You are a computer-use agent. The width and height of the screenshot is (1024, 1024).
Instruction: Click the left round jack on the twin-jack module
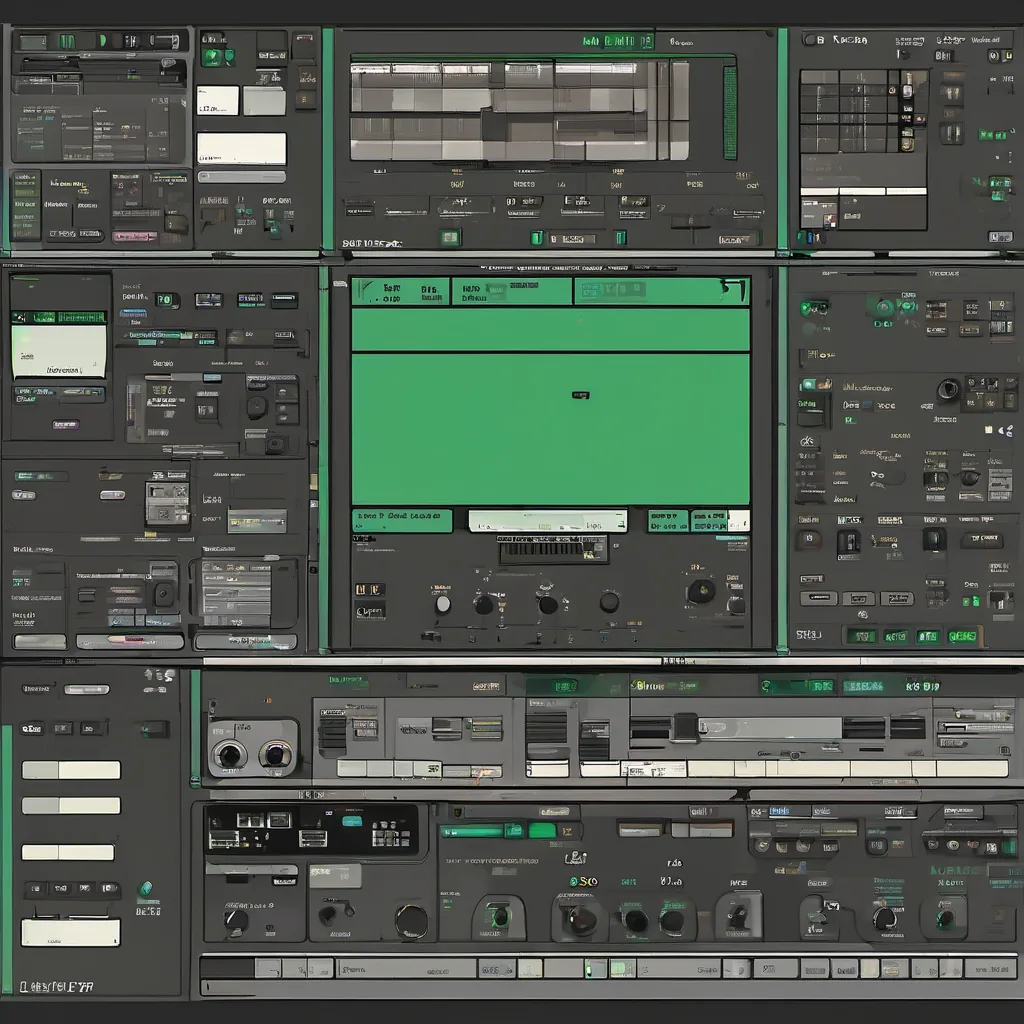(229, 755)
